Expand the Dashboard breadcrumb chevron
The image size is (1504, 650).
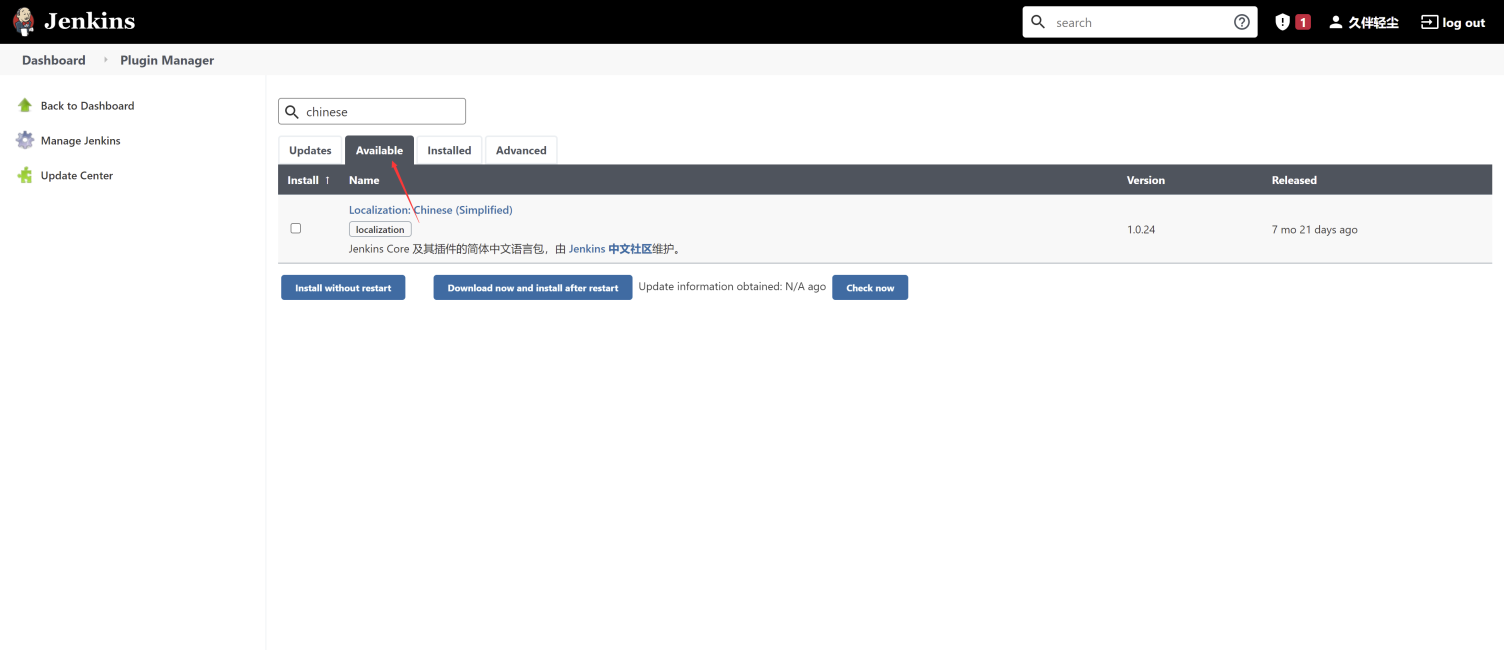coord(106,60)
